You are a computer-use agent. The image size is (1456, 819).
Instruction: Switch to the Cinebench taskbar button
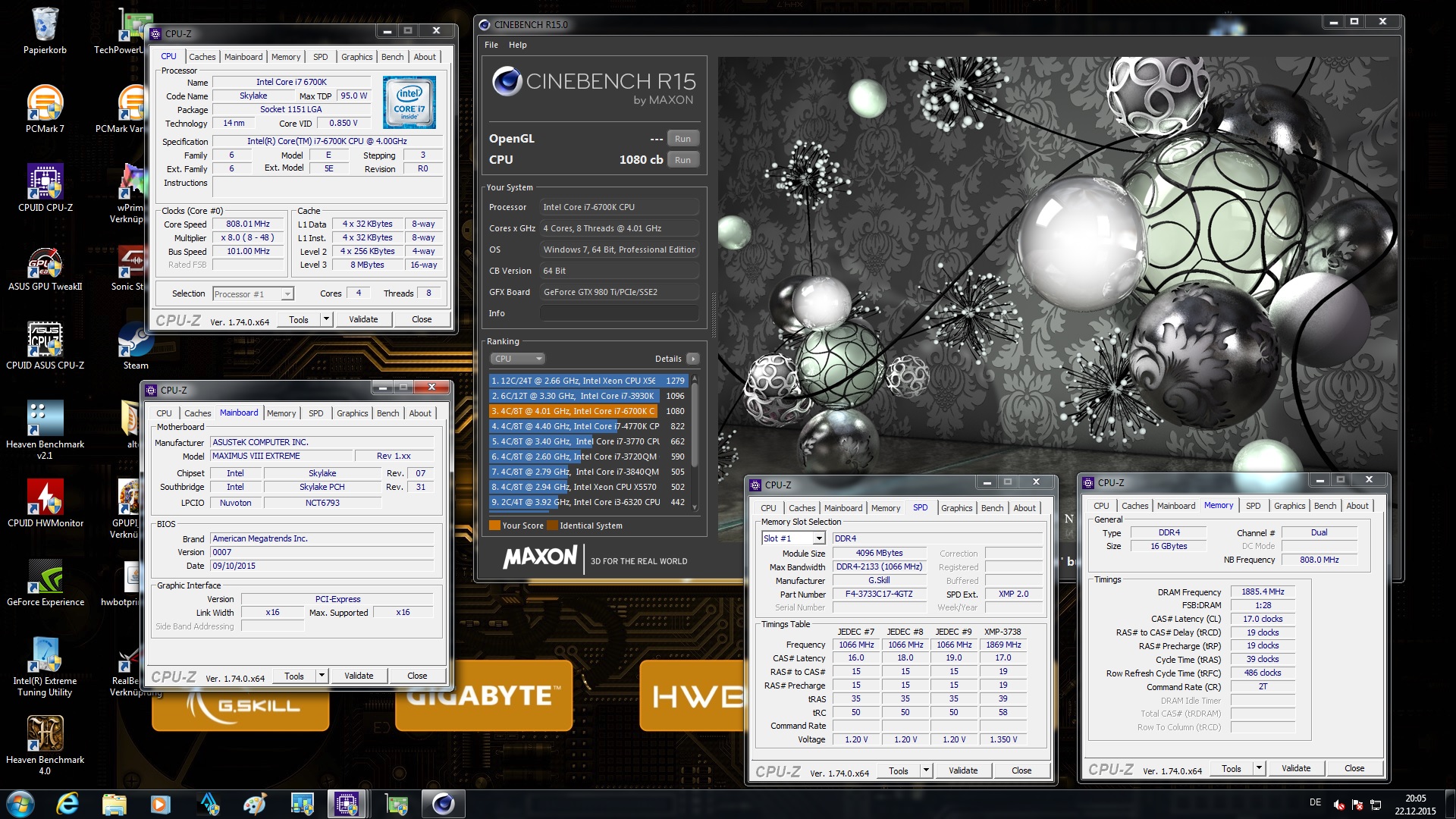[443, 804]
